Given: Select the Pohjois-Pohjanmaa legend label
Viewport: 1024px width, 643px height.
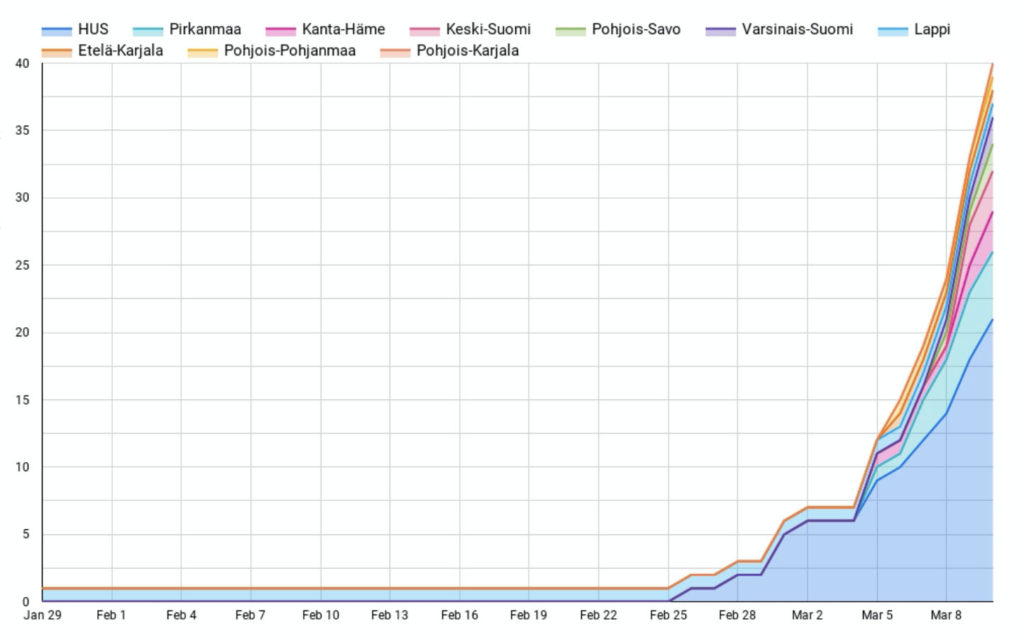Looking at the screenshot, I should point(290,51).
